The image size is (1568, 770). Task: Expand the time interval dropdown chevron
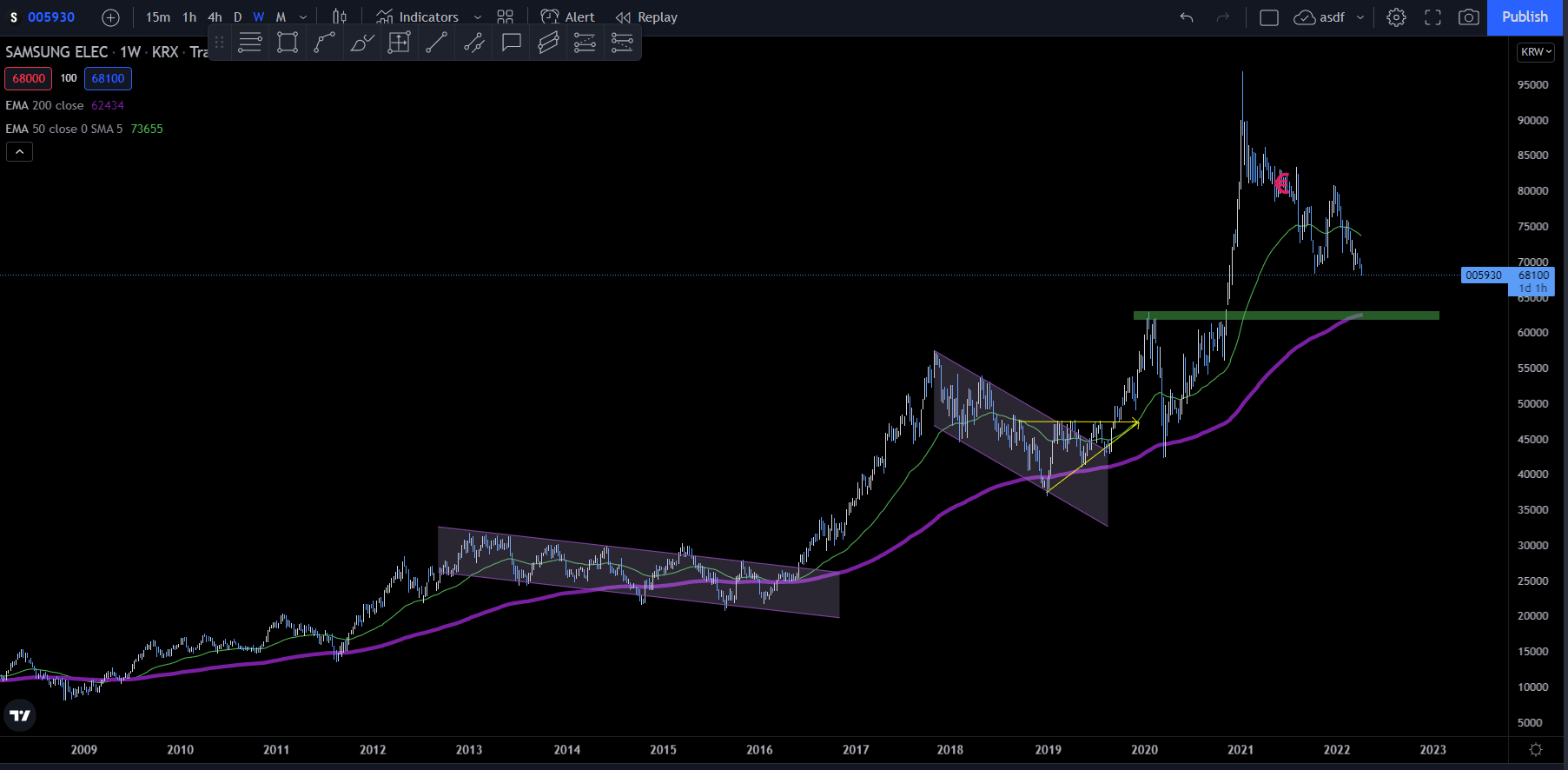(x=303, y=17)
